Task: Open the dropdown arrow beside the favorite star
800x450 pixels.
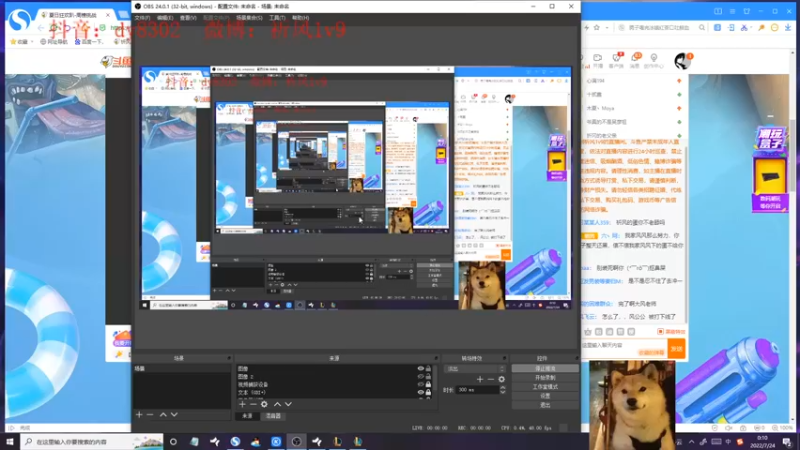Action: pos(607,28)
